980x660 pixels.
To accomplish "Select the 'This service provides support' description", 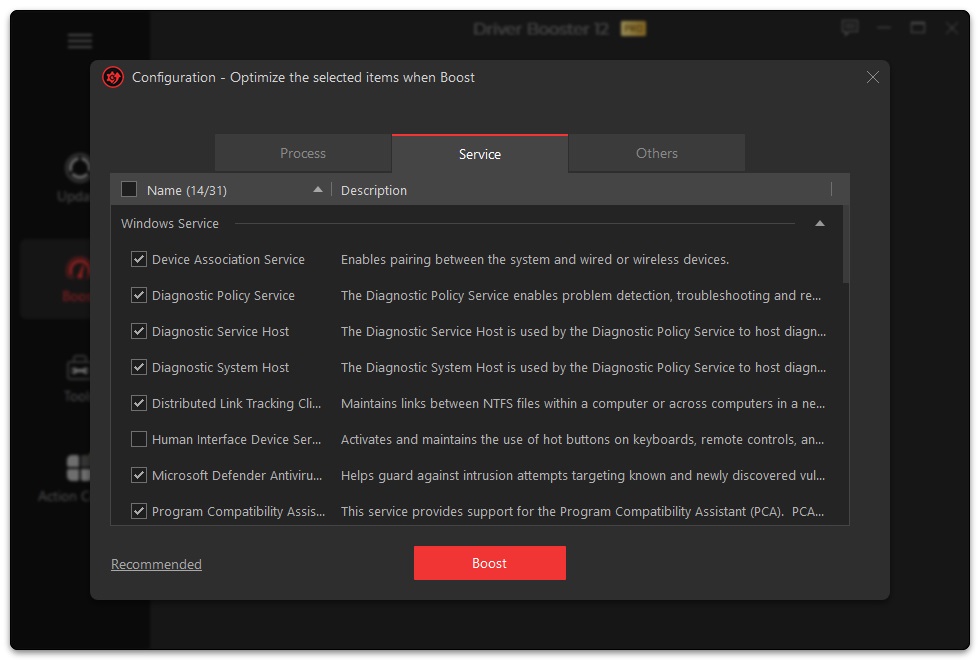I will (x=582, y=512).
